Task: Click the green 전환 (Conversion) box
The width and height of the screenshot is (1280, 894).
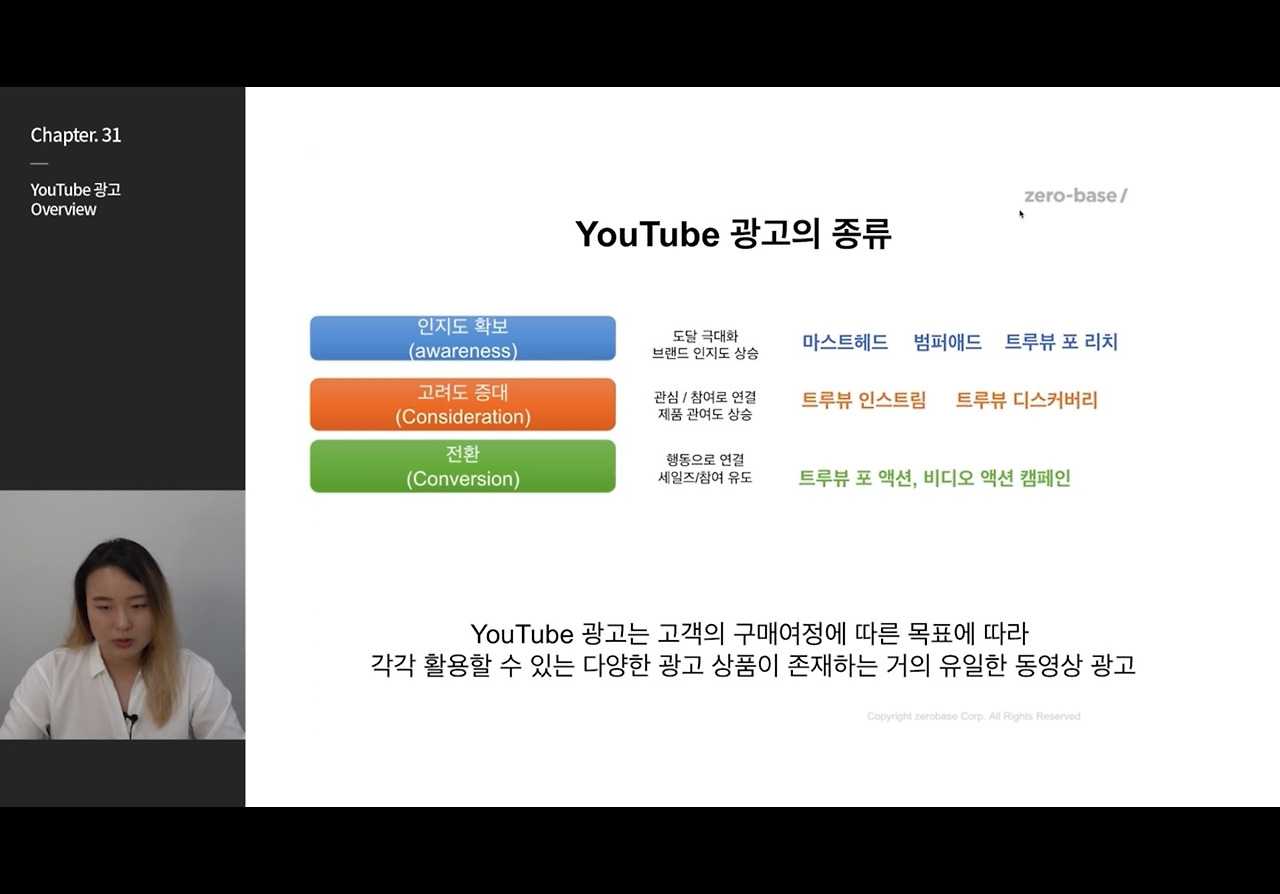Action: (463, 466)
